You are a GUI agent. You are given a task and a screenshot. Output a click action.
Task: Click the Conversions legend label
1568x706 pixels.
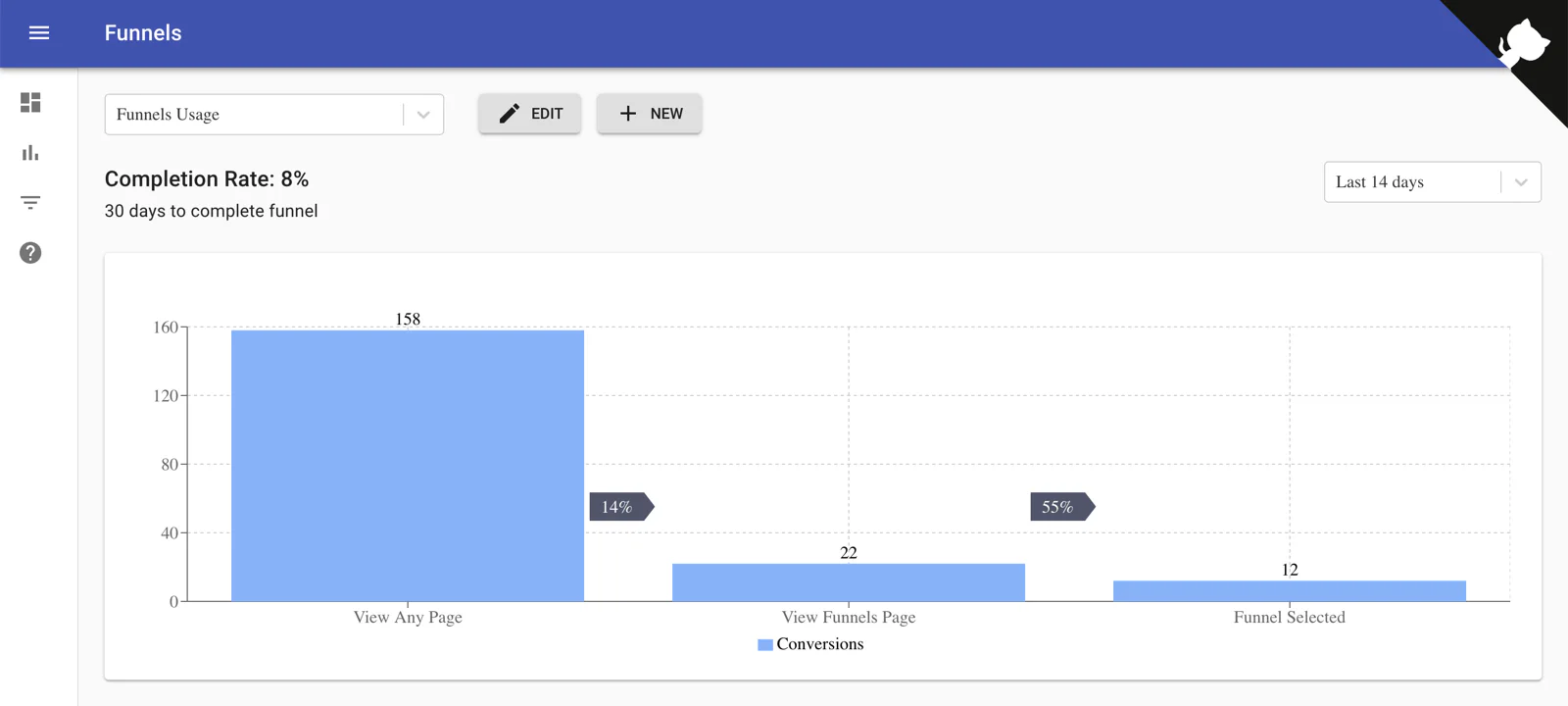[x=820, y=644]
